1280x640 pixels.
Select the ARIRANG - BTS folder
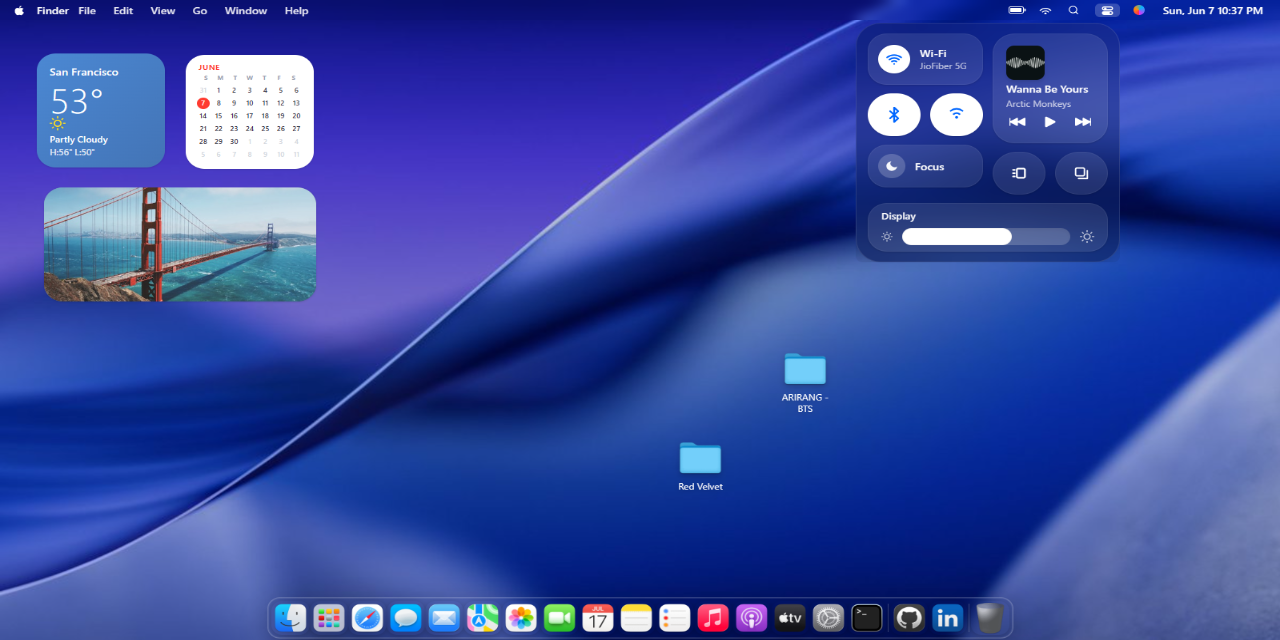click(805, 383)
